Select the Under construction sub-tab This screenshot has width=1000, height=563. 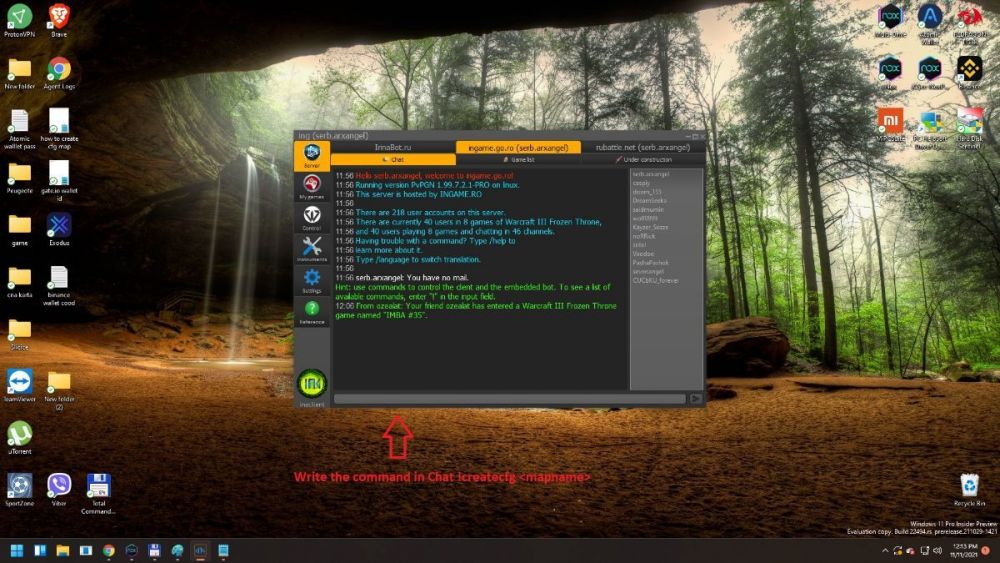point(643,159)
